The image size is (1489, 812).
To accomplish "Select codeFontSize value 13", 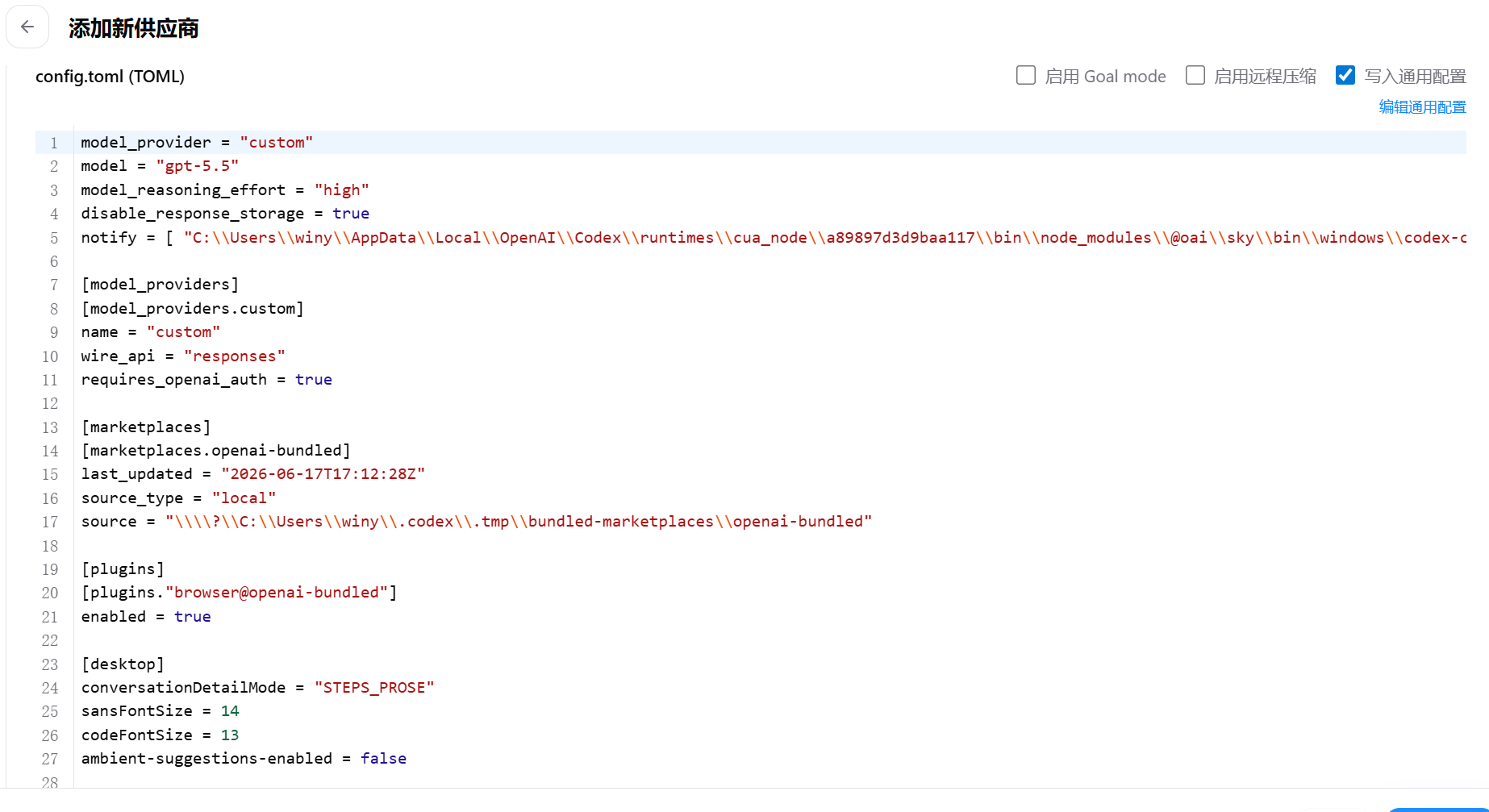I will pyautogui.click(x=230, y=735).
